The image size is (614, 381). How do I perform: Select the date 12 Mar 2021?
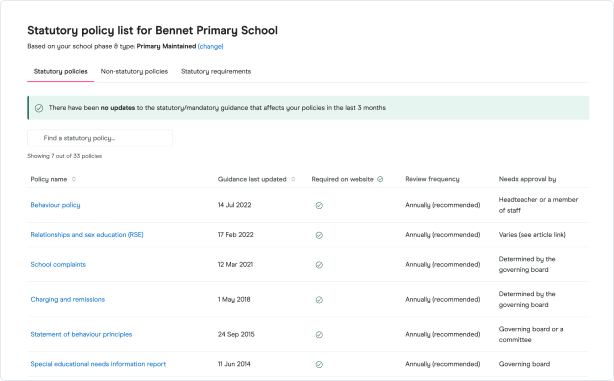tap(235, 265)
